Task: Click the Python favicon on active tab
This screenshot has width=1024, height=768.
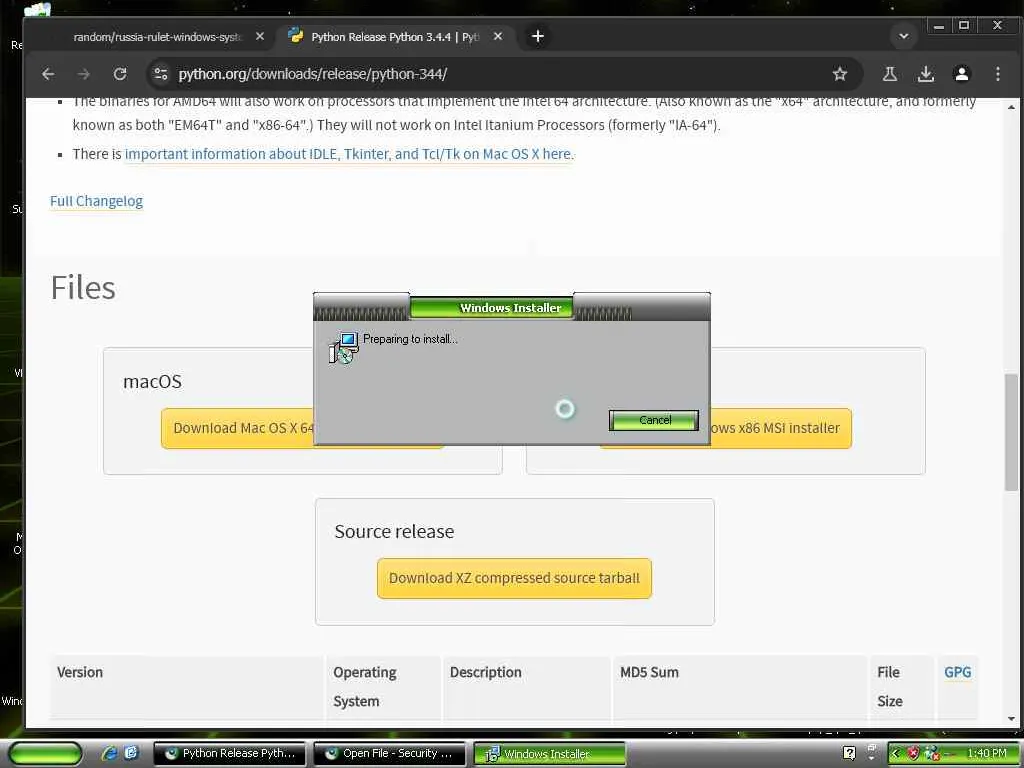Action: pos(295,35)
